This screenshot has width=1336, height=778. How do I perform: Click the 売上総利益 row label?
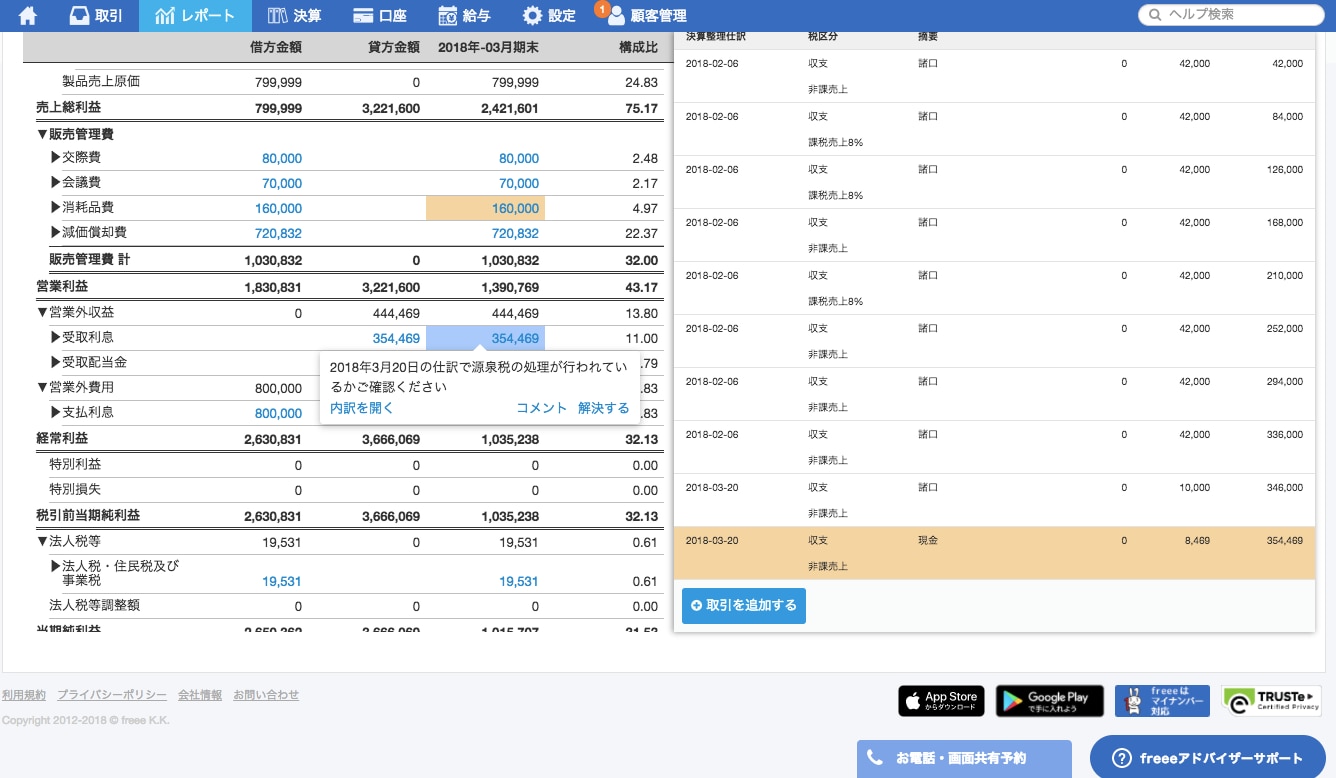(x=68, y=108)
